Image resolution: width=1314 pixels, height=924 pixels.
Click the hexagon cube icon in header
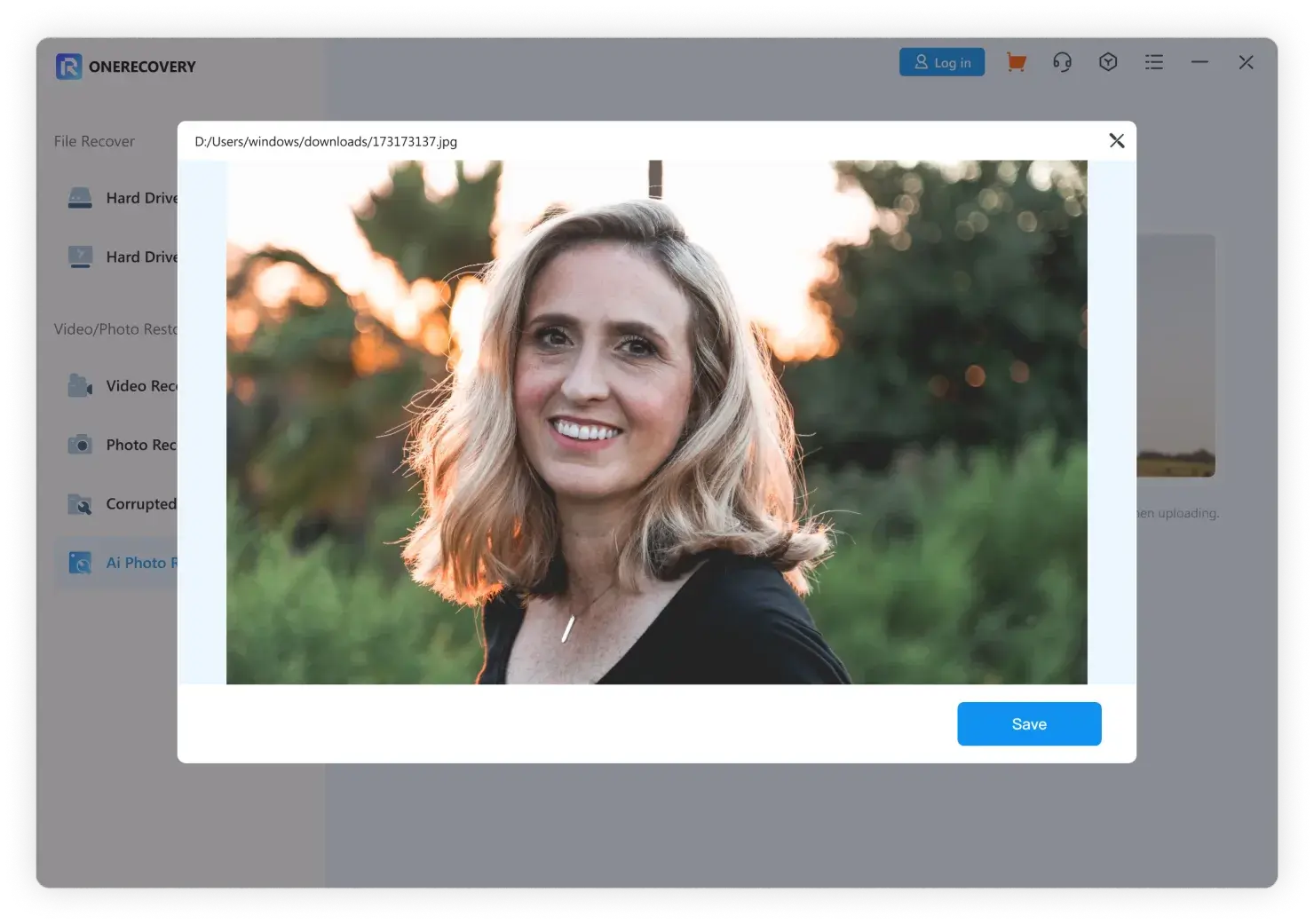click(1108, 62)
